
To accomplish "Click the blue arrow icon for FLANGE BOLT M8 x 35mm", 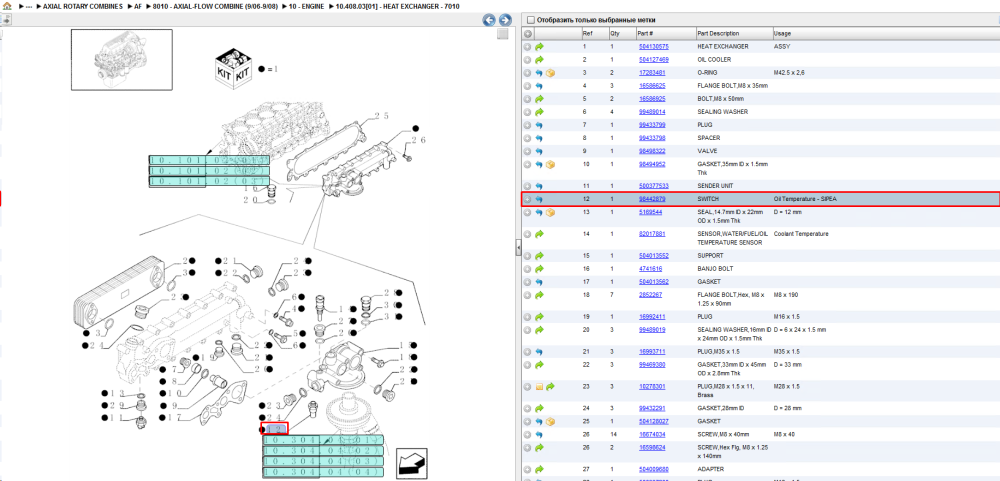I will pyautogui.click(x=539, y=86).
